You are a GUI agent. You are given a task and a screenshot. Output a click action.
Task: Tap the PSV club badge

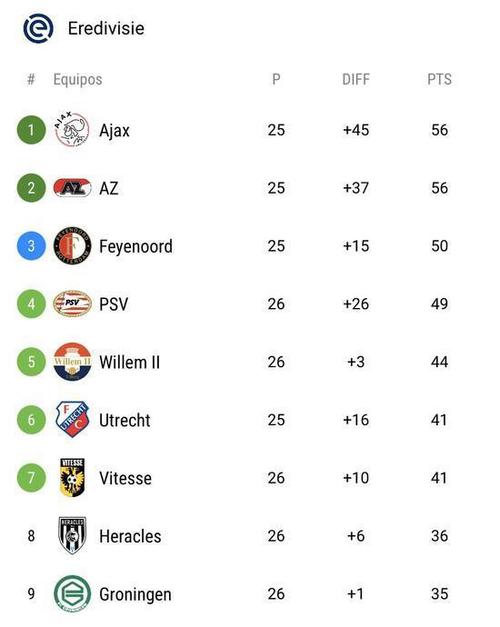click(72, 304)
